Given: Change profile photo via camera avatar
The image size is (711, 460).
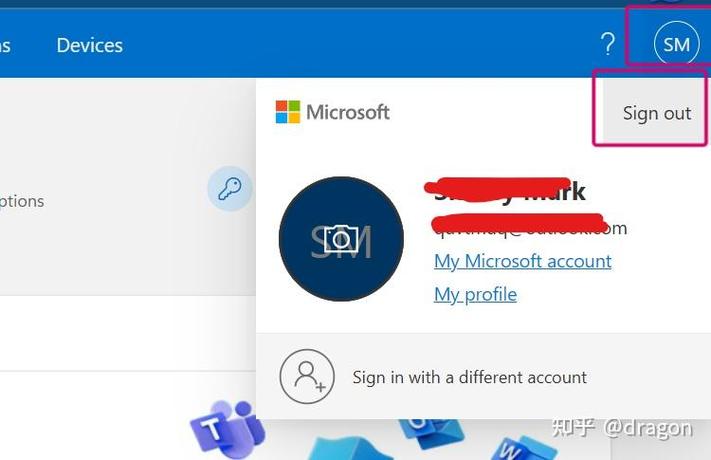Looking at the screenshot, I should tap(341, 239).
